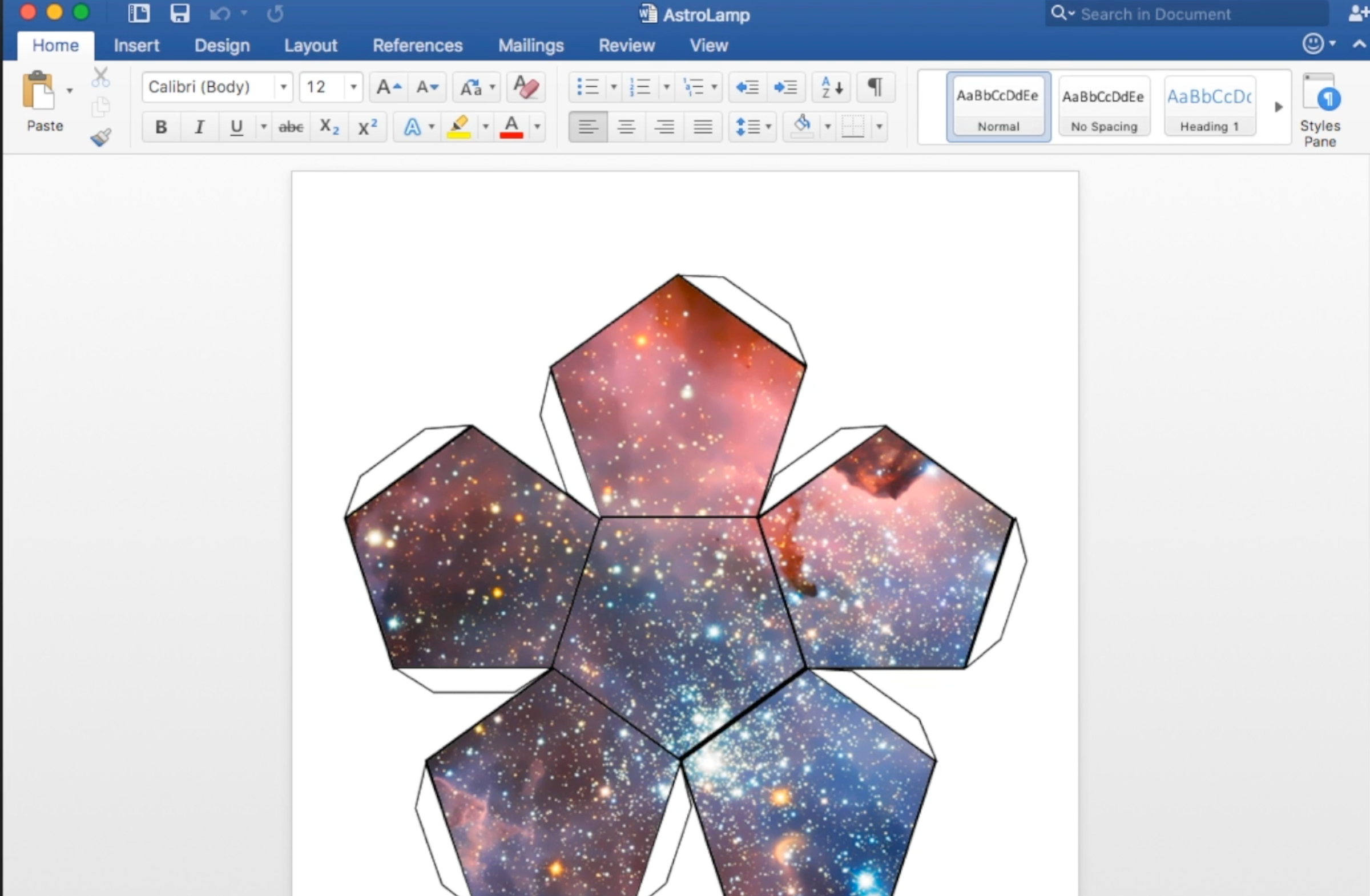Screen dimensions: 1370x896
Task: Open the Mailings tab
Action: point(531,46)
